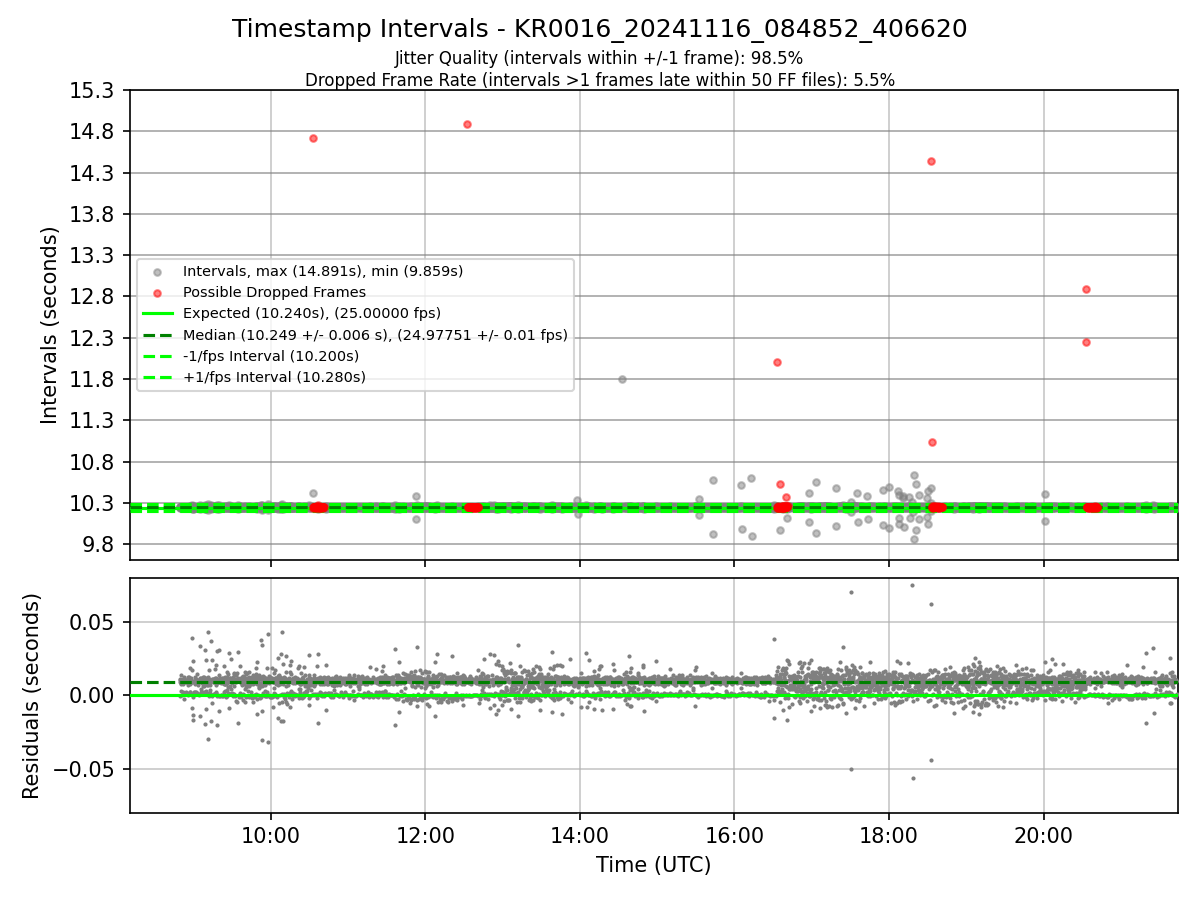Select legend entry '+1/fps Interval (10.280s)'

(x=274, y=377)
